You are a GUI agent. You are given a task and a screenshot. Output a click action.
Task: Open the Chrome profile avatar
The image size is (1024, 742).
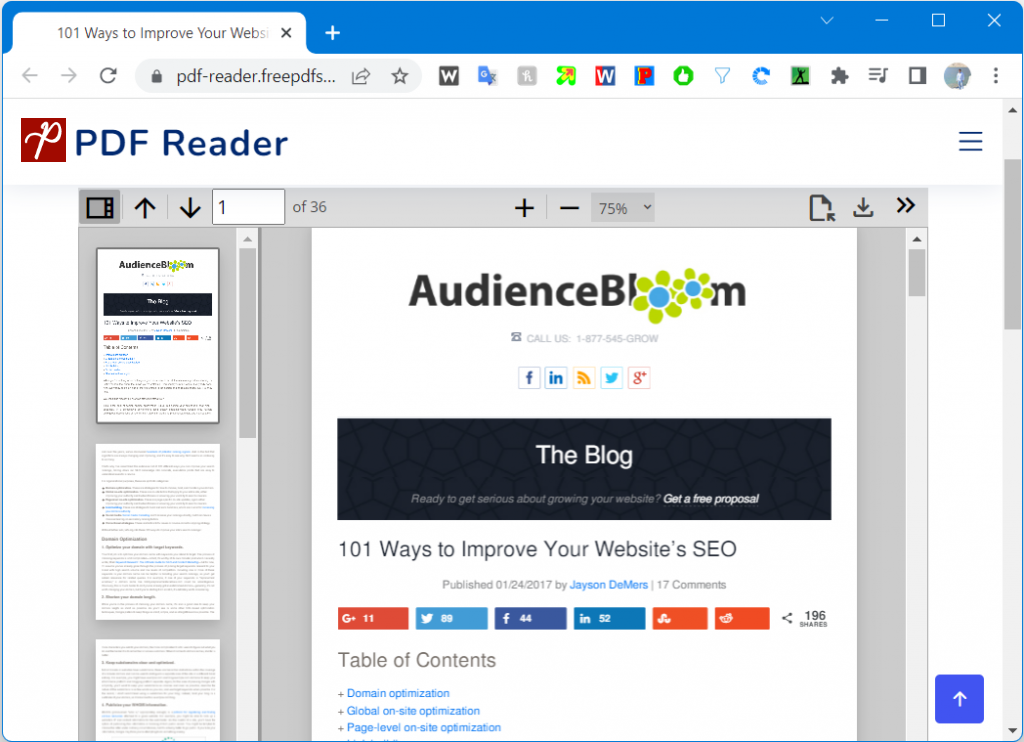point(957,76)
